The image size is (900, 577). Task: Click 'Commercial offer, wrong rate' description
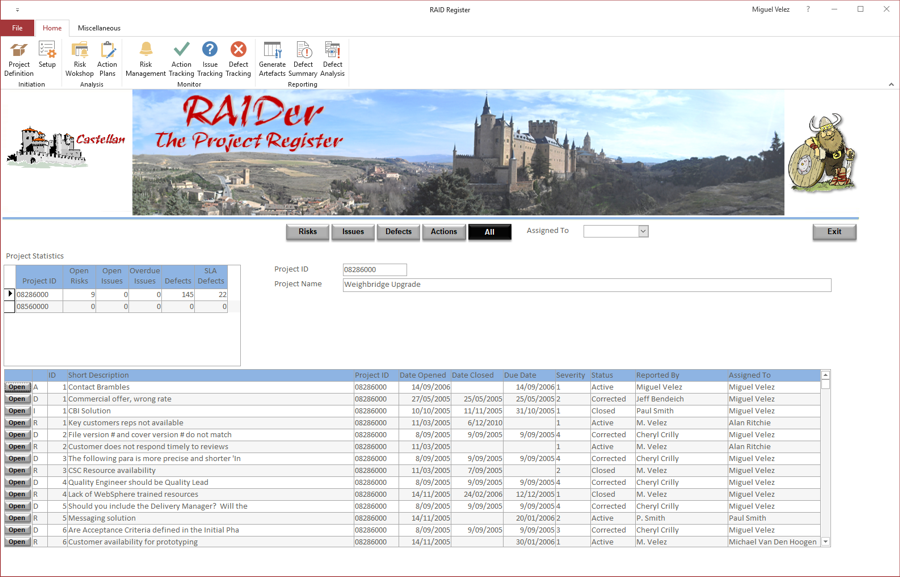(120, 399)
